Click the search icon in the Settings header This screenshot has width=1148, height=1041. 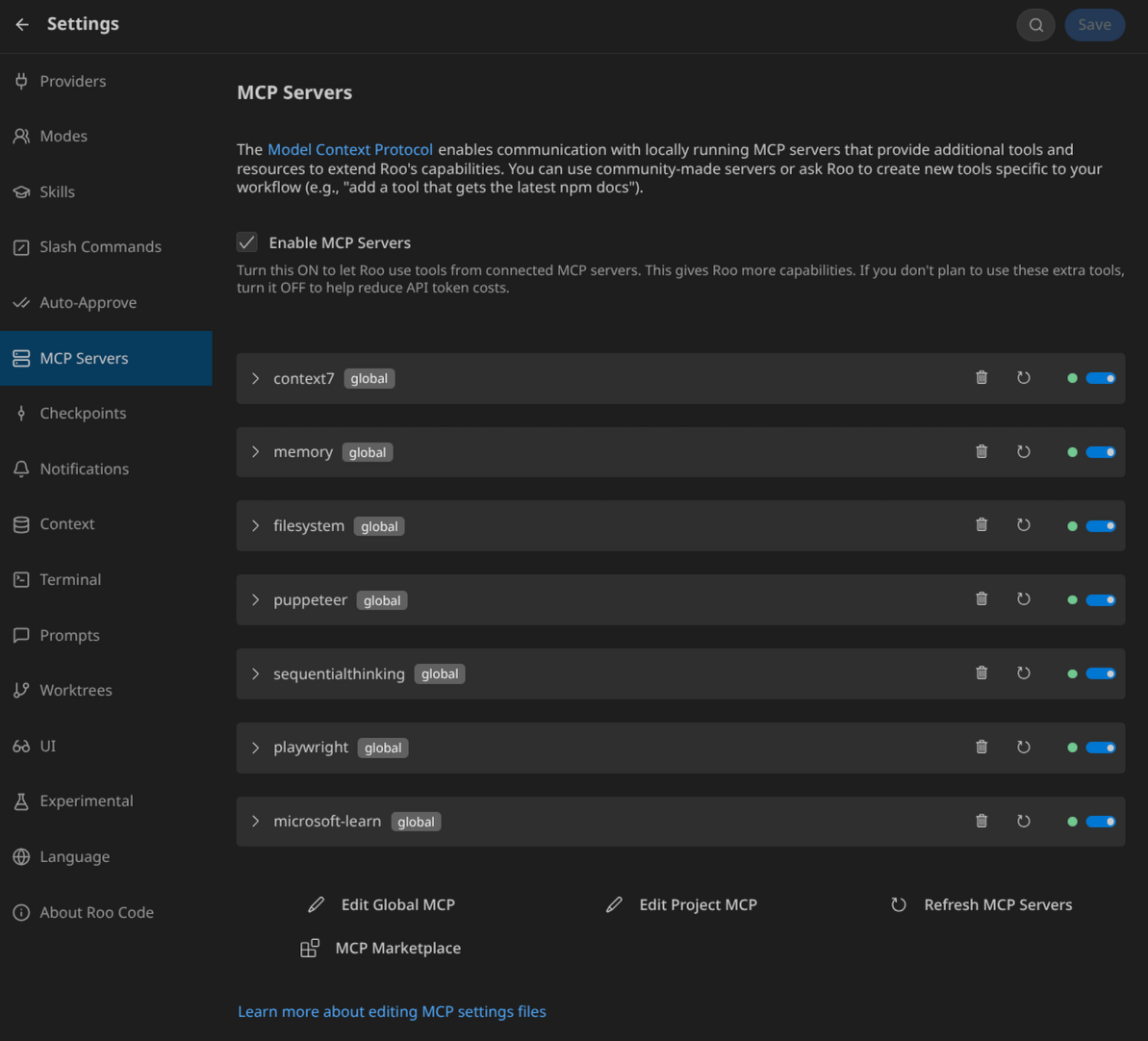1035,25
